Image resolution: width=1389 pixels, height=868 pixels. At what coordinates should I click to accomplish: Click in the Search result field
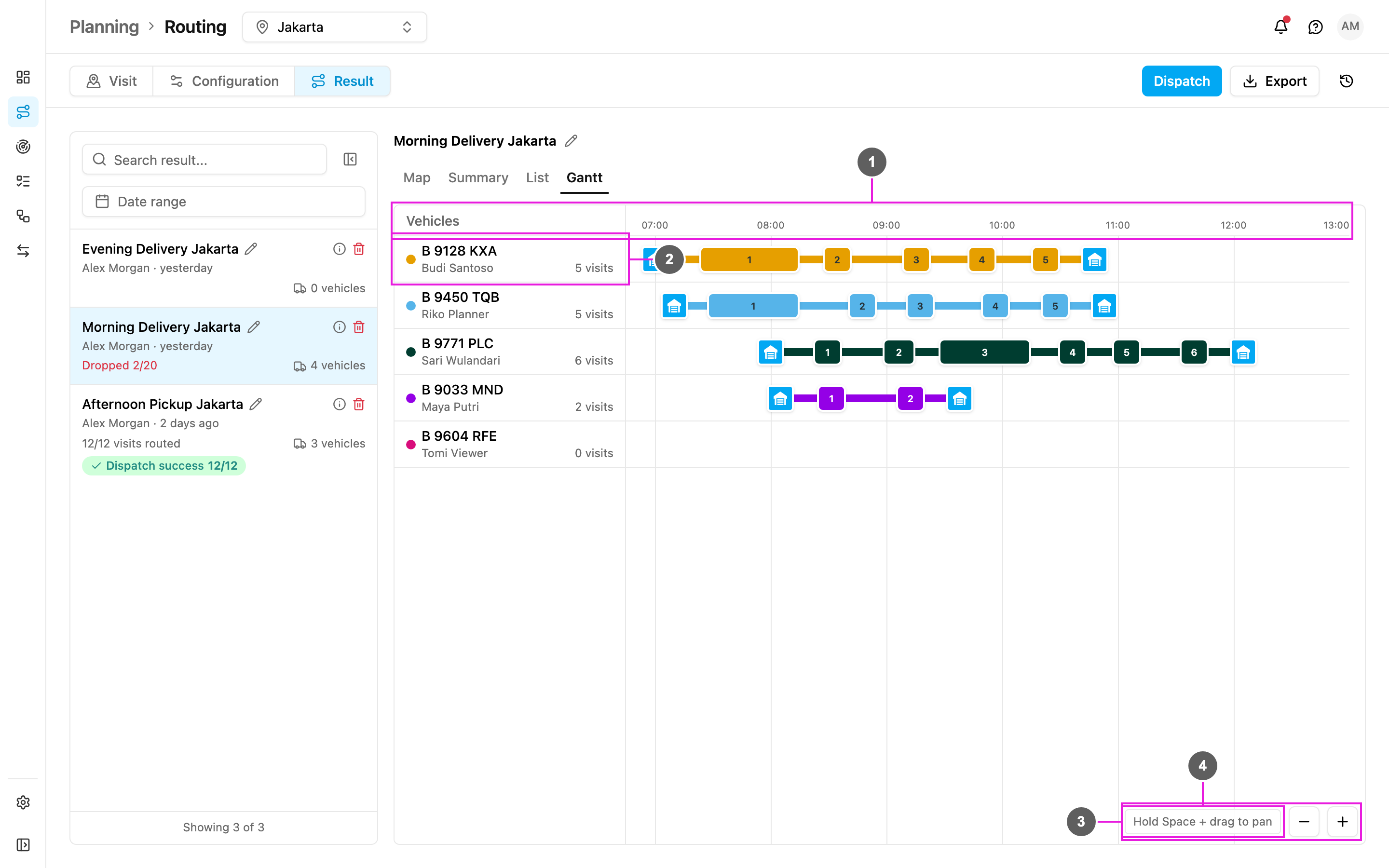pos(204,159)
